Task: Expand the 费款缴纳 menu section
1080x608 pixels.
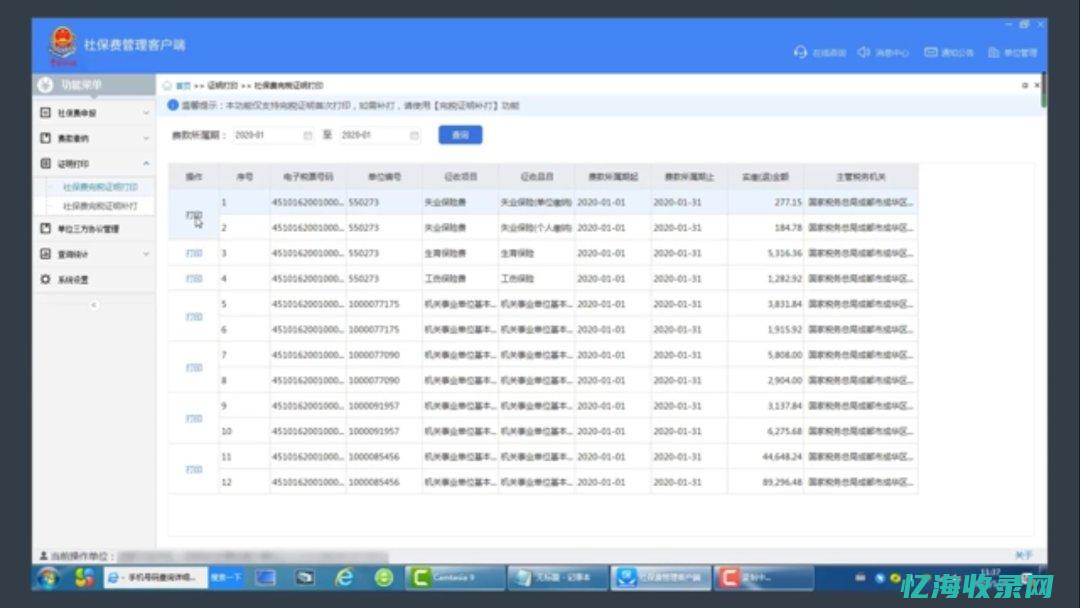Action: tap(146, 138)
